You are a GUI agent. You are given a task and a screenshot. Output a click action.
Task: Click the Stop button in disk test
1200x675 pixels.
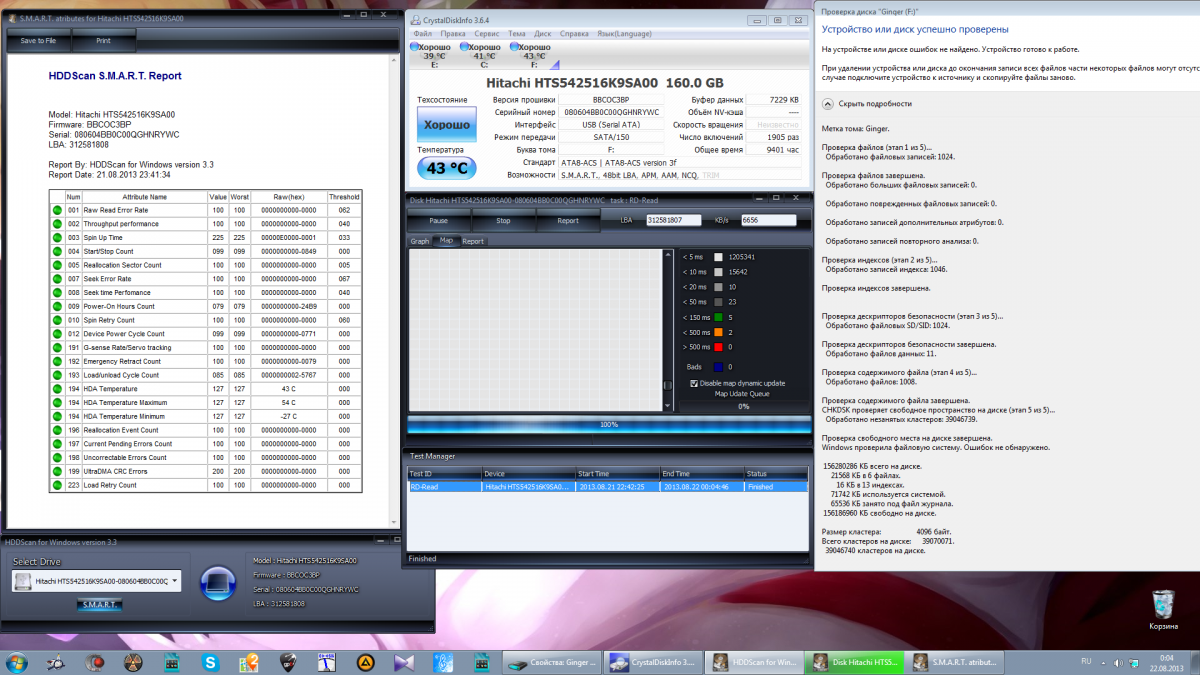click(x=503, y=220)
